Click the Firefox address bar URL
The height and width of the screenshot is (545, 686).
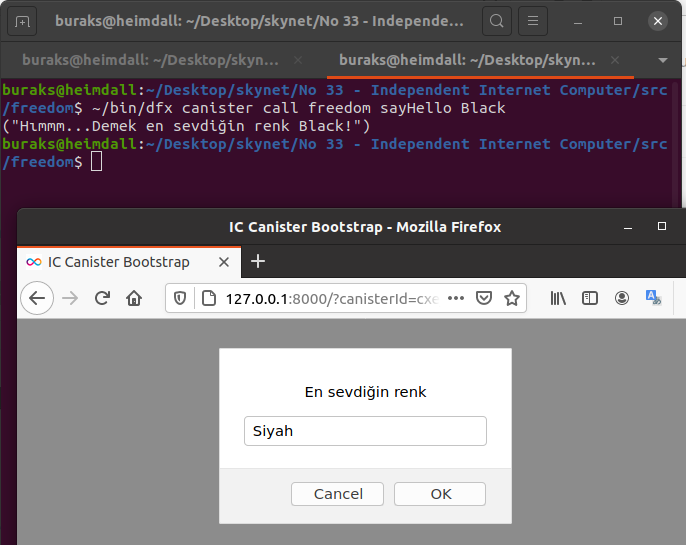tap(332, 299)
